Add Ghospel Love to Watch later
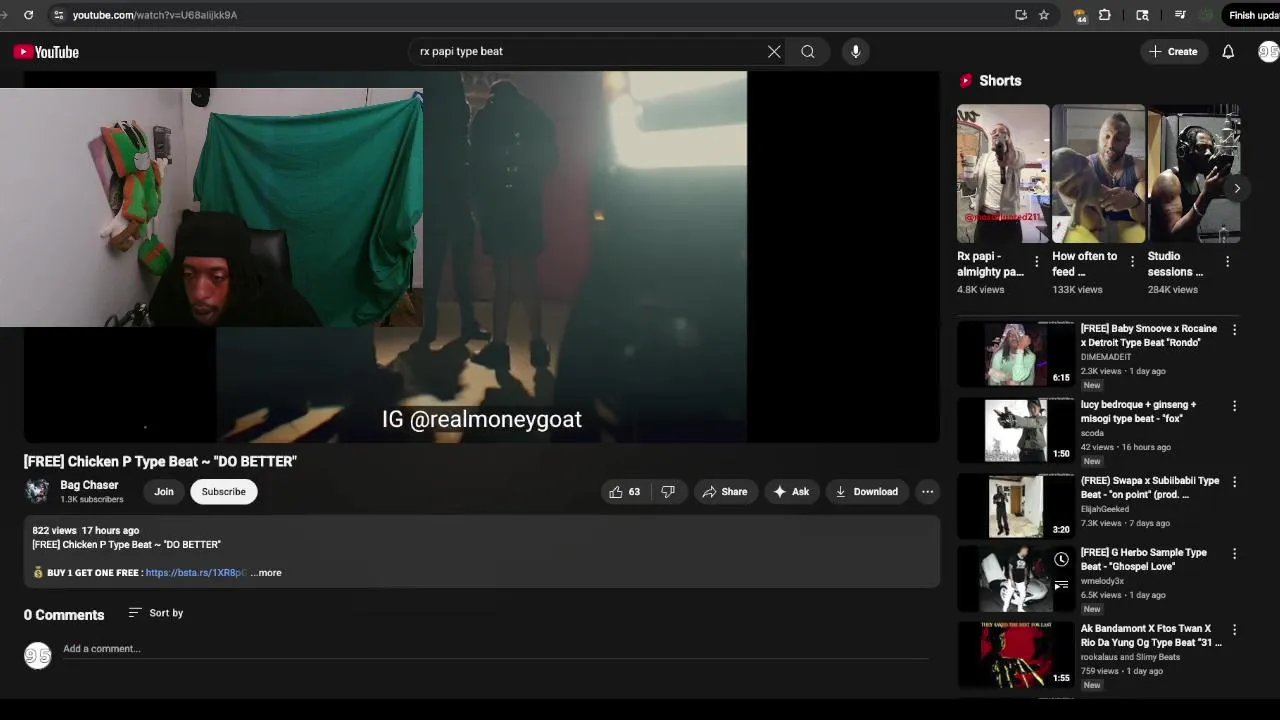 (x=1061, y=560)
